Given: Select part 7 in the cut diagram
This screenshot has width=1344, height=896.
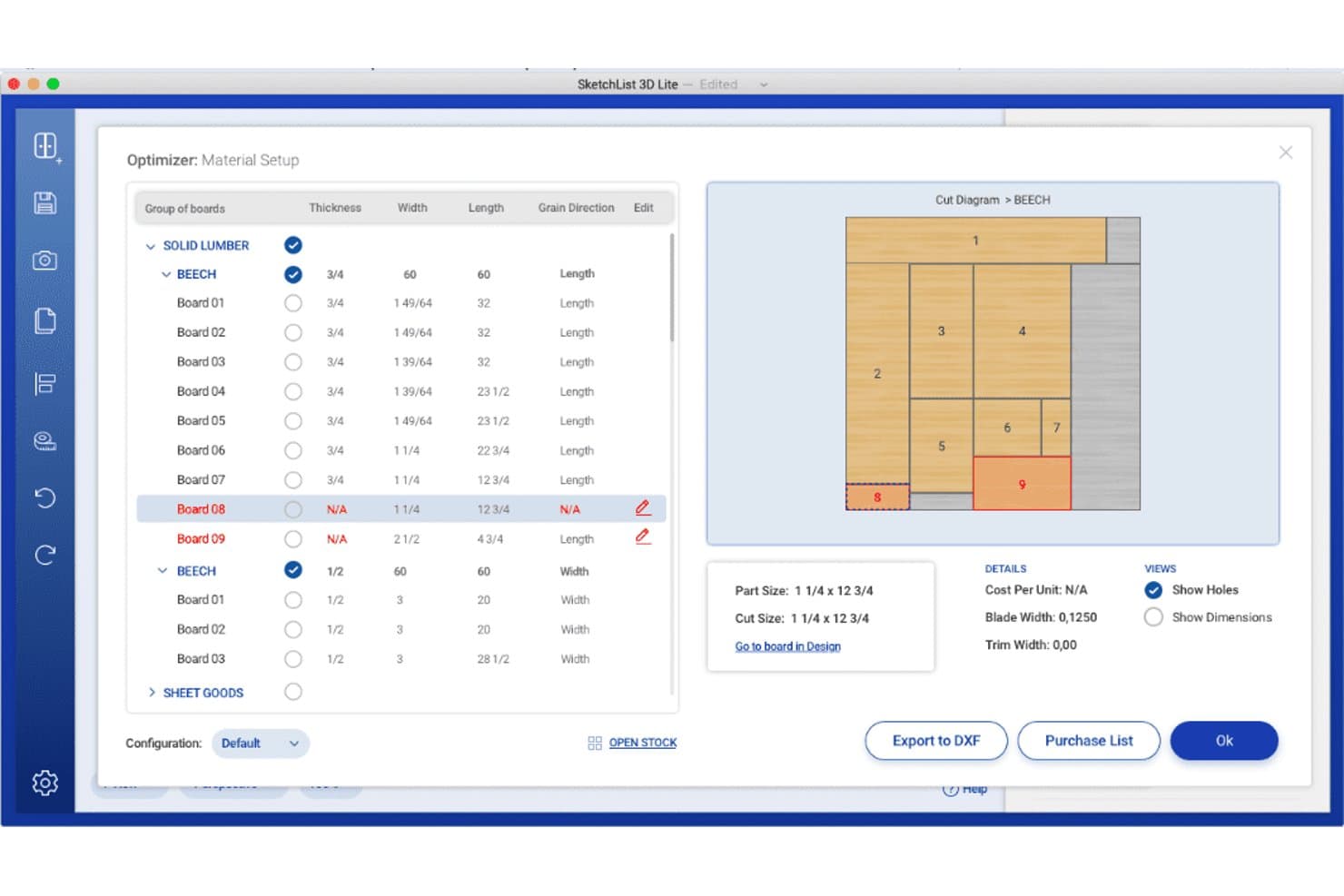Looking at the screenshot, I should pyautogui.click(x=1056, y=428).
